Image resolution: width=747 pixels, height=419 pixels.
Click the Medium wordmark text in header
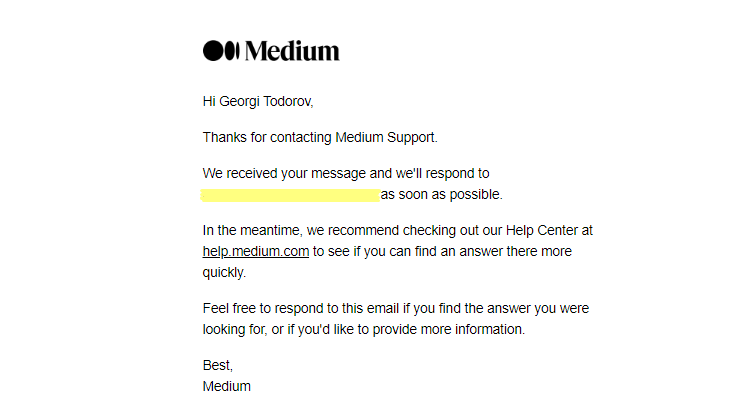coord(292,50)
